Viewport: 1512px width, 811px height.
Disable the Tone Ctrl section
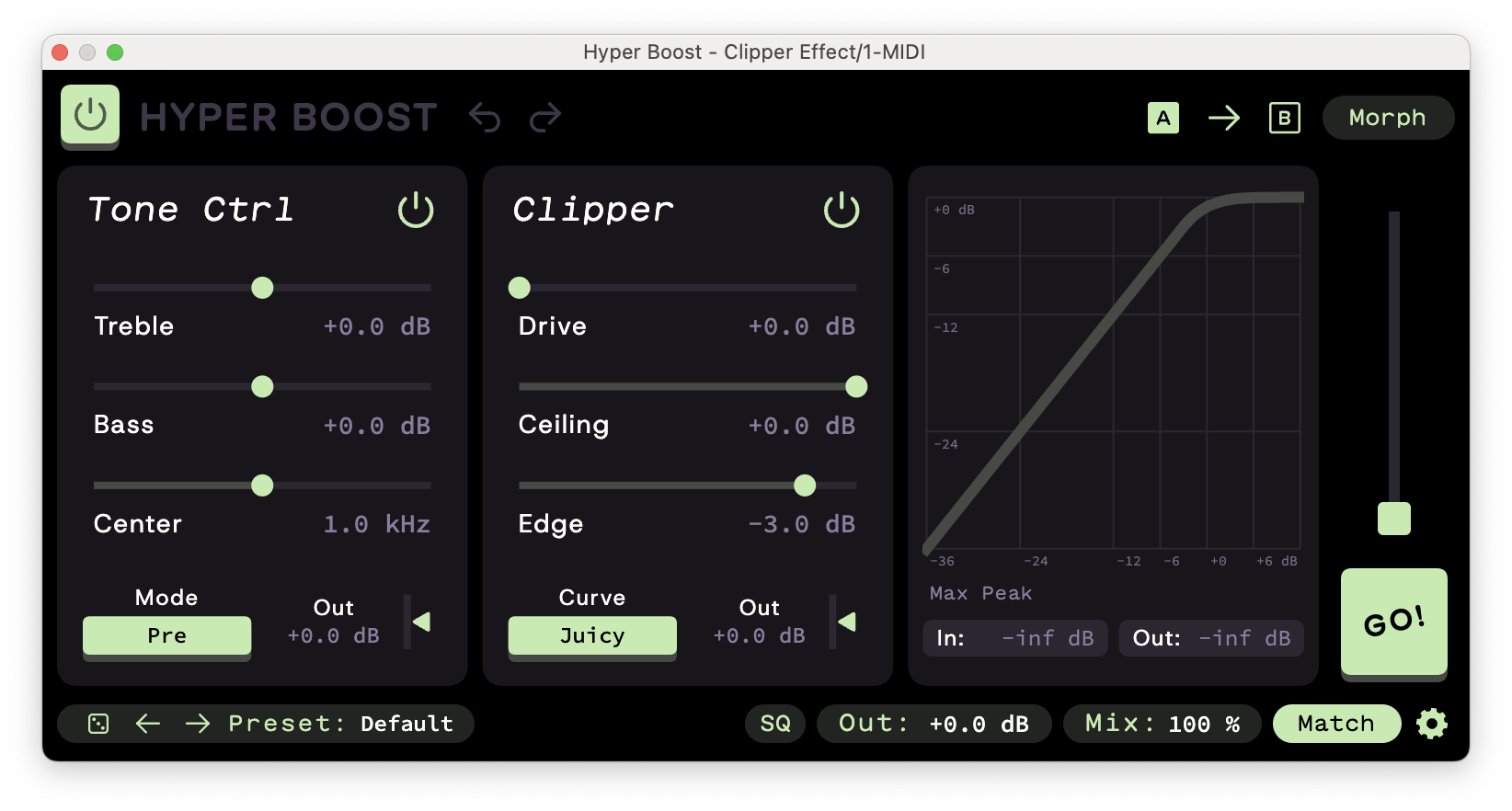click(x=416, y=210)
